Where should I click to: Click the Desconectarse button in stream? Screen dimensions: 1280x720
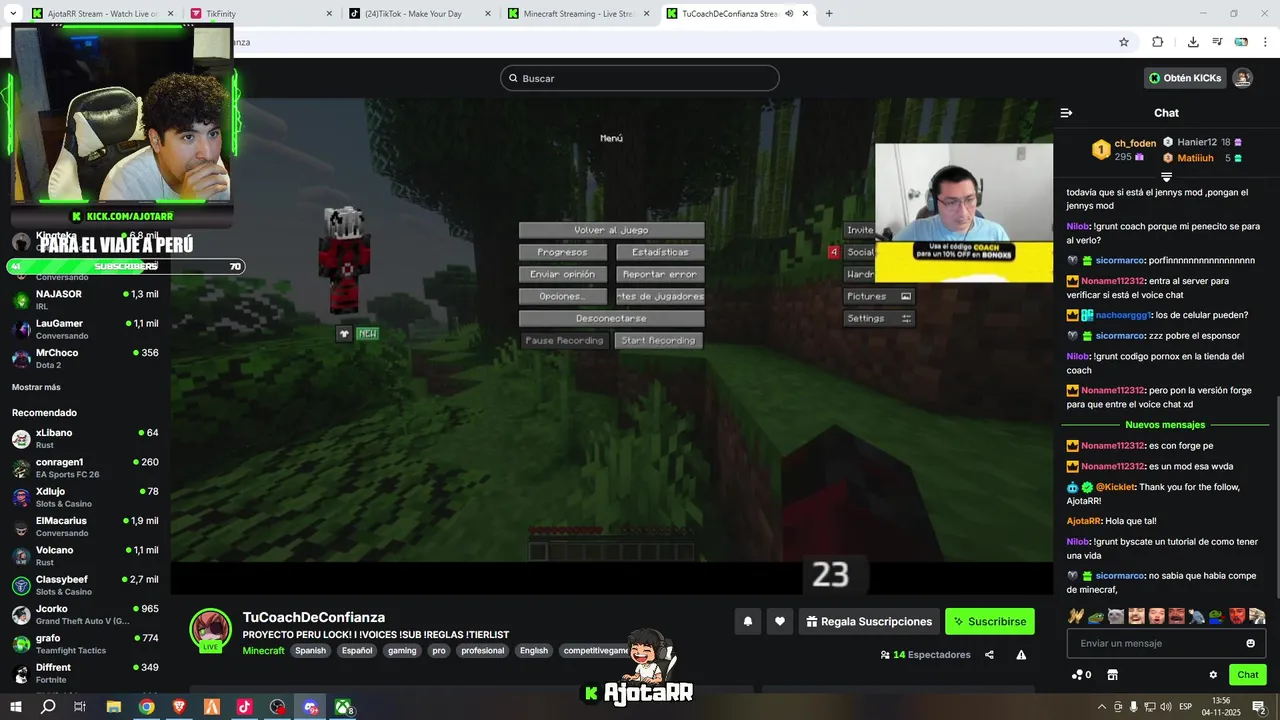(x=611, y=318)
